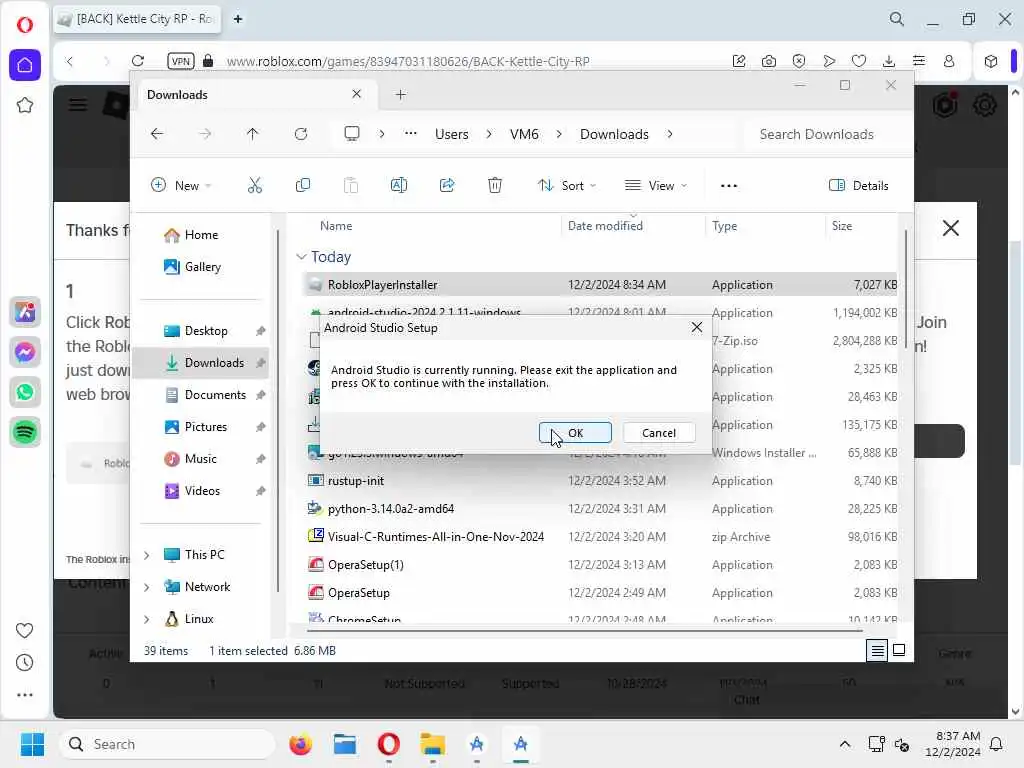
Task: Add a new tab in File Explorer
Action: pyautogui.click(x=400, y=95)
